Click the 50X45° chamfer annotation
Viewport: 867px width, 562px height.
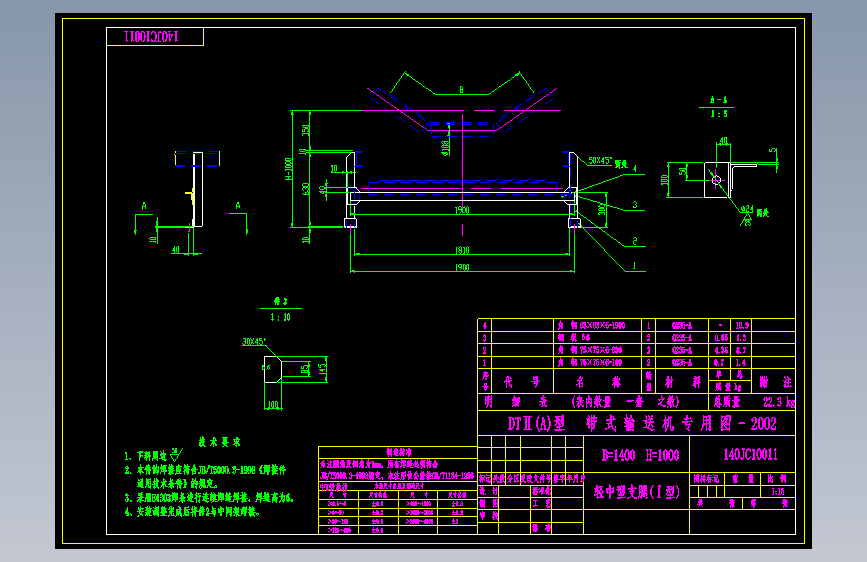[600, 160]
